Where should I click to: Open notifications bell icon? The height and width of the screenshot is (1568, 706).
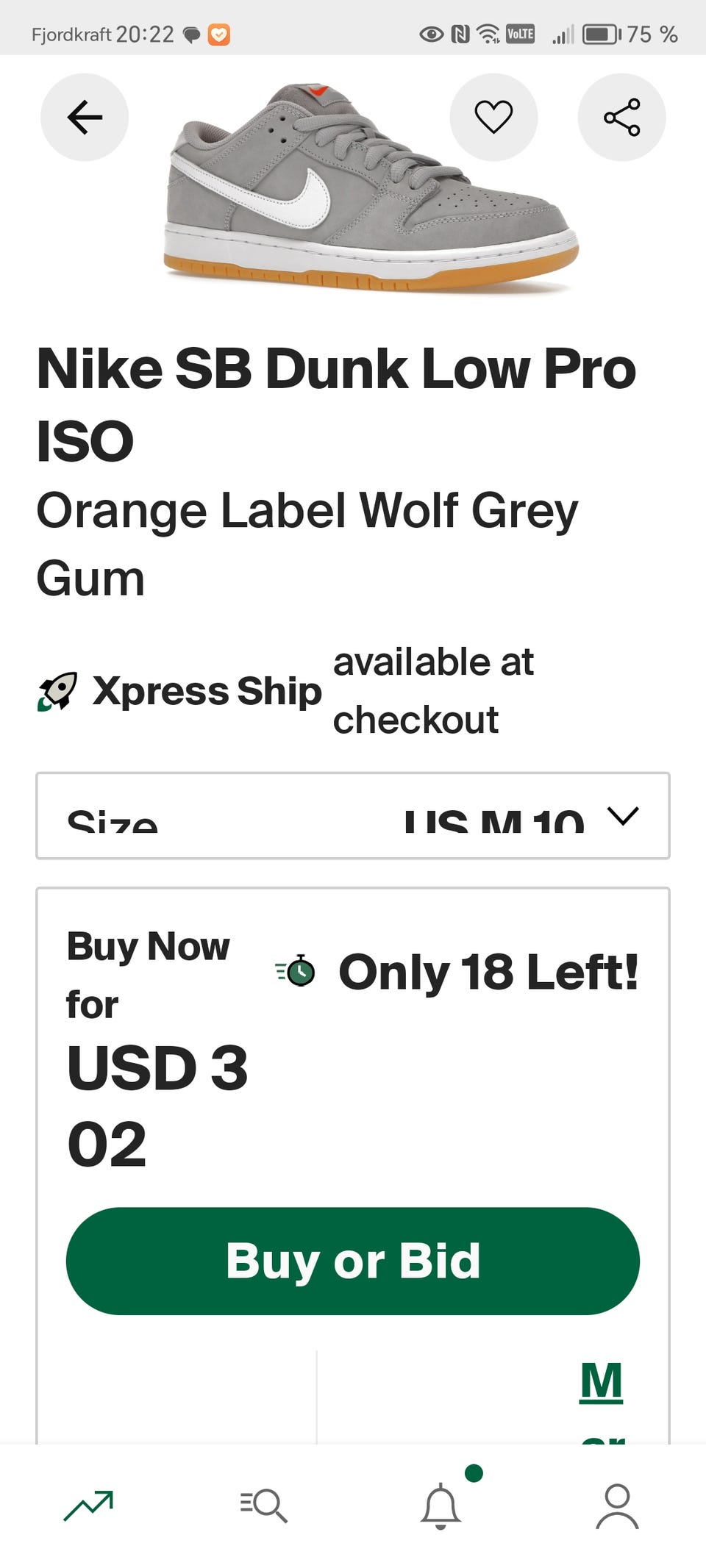tap(441, 1506)
